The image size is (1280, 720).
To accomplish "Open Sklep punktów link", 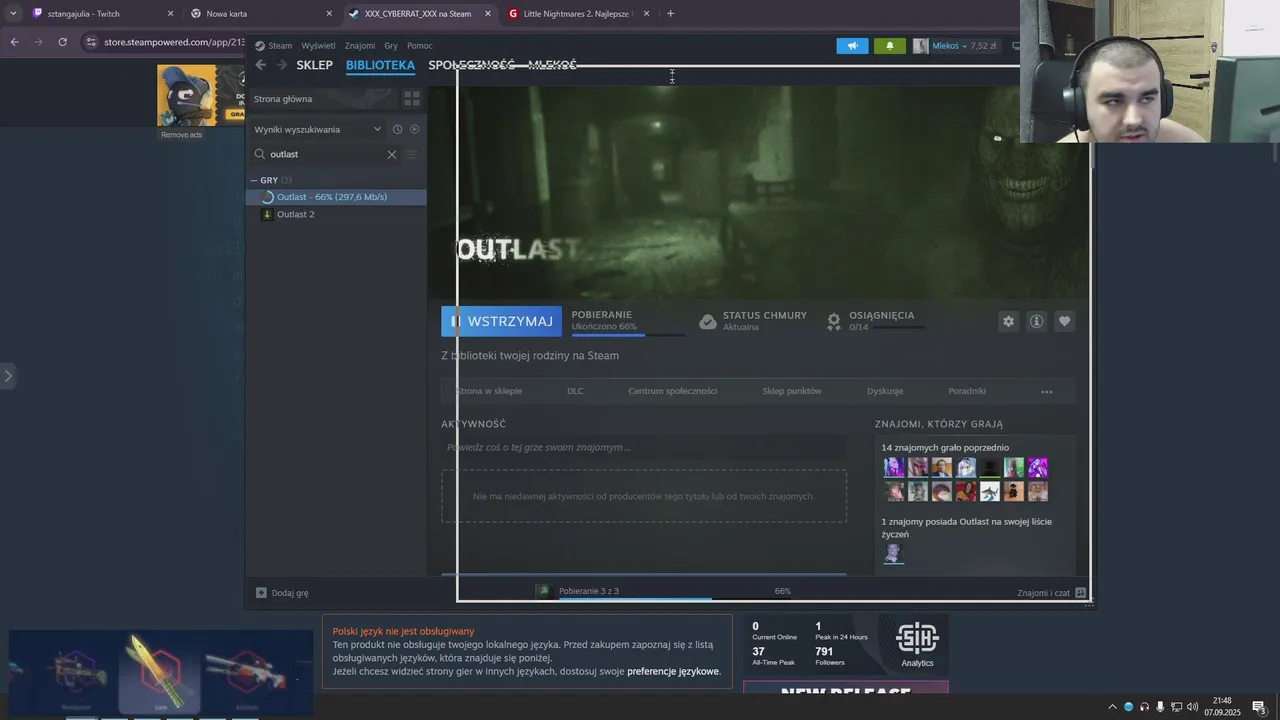I will (792, 391).
